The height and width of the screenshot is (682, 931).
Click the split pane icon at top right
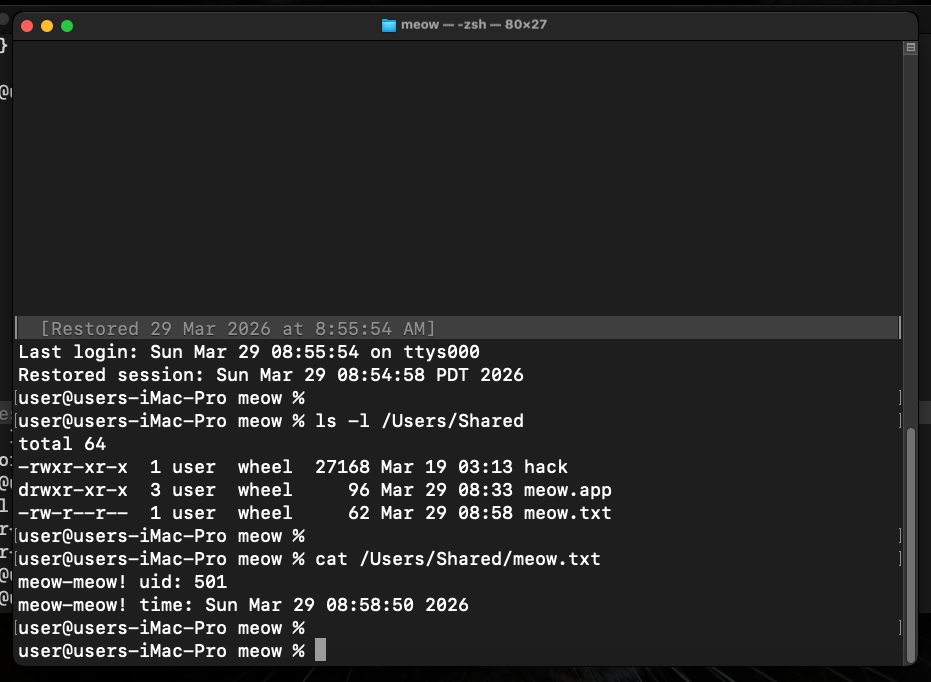click(x=910, y=47)
